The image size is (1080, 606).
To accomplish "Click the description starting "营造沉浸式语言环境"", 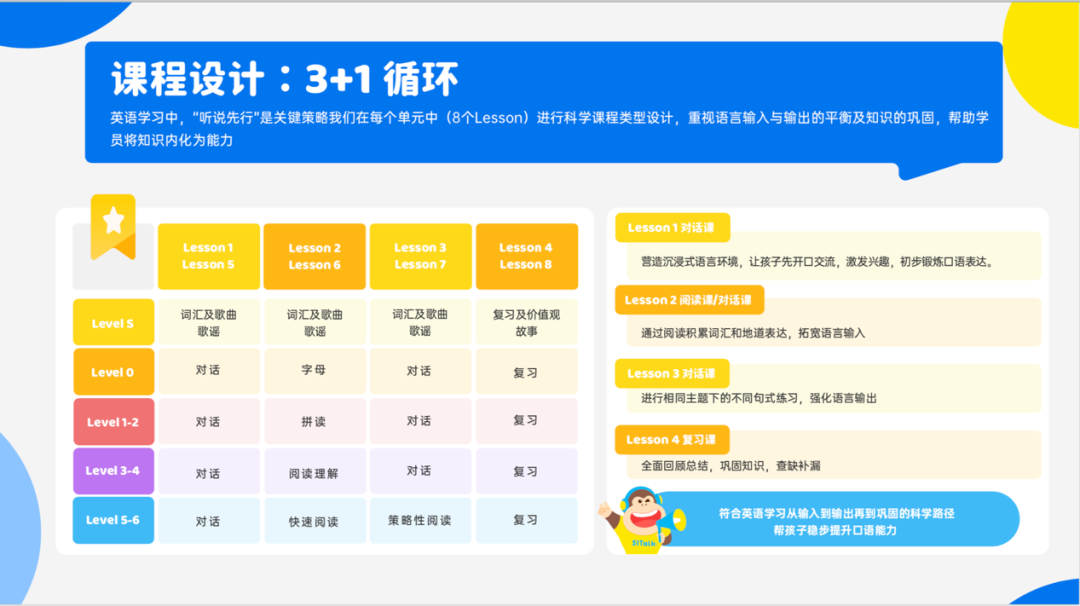I will point(819,262).
